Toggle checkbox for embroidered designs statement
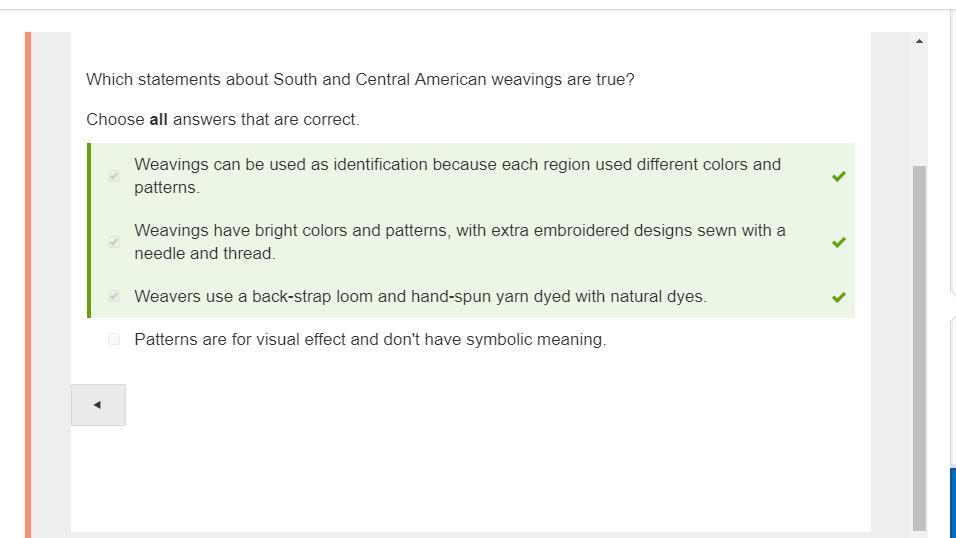The image size is (956, 538). 114,242
